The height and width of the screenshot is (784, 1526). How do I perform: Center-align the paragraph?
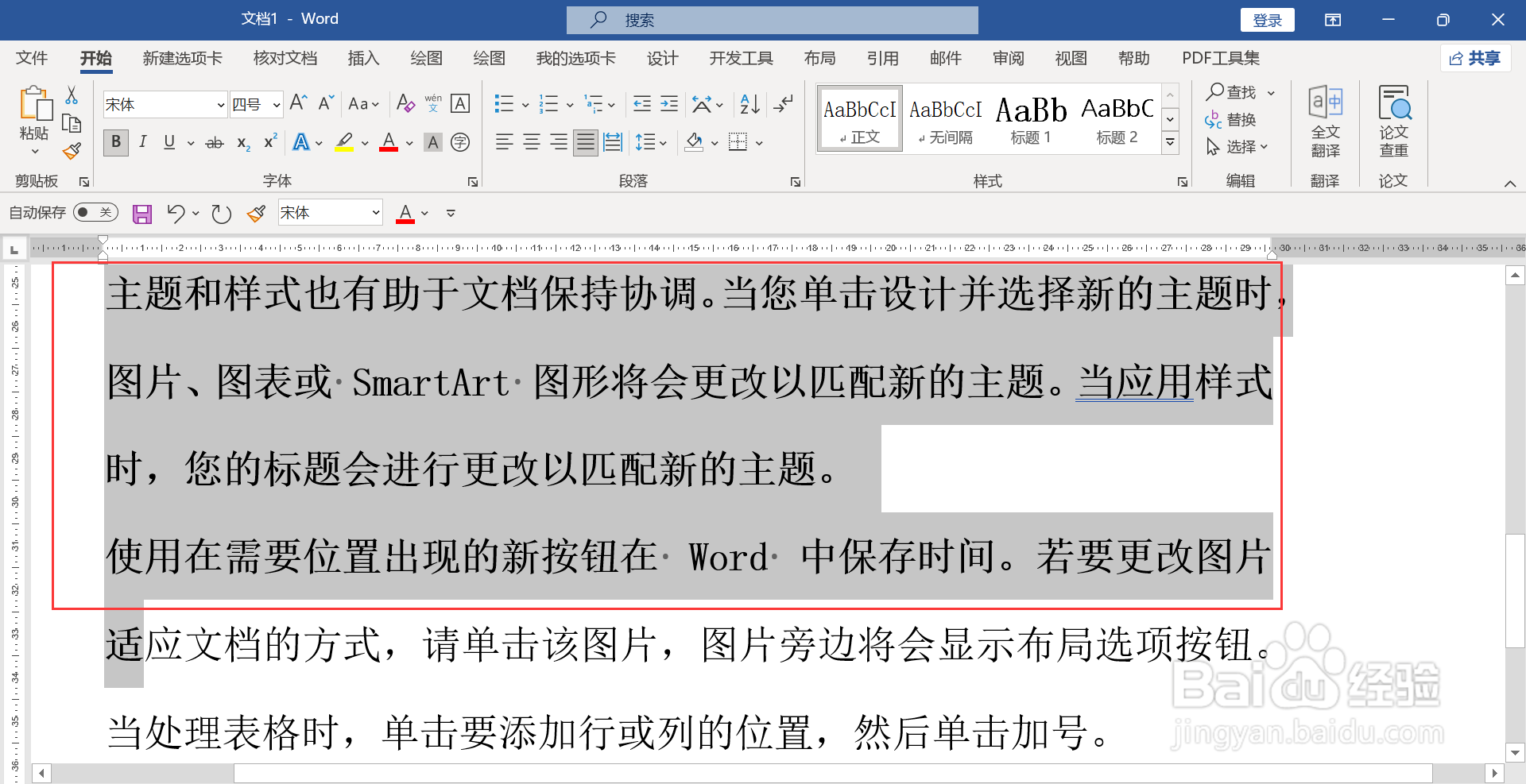(x=532, y=142)
